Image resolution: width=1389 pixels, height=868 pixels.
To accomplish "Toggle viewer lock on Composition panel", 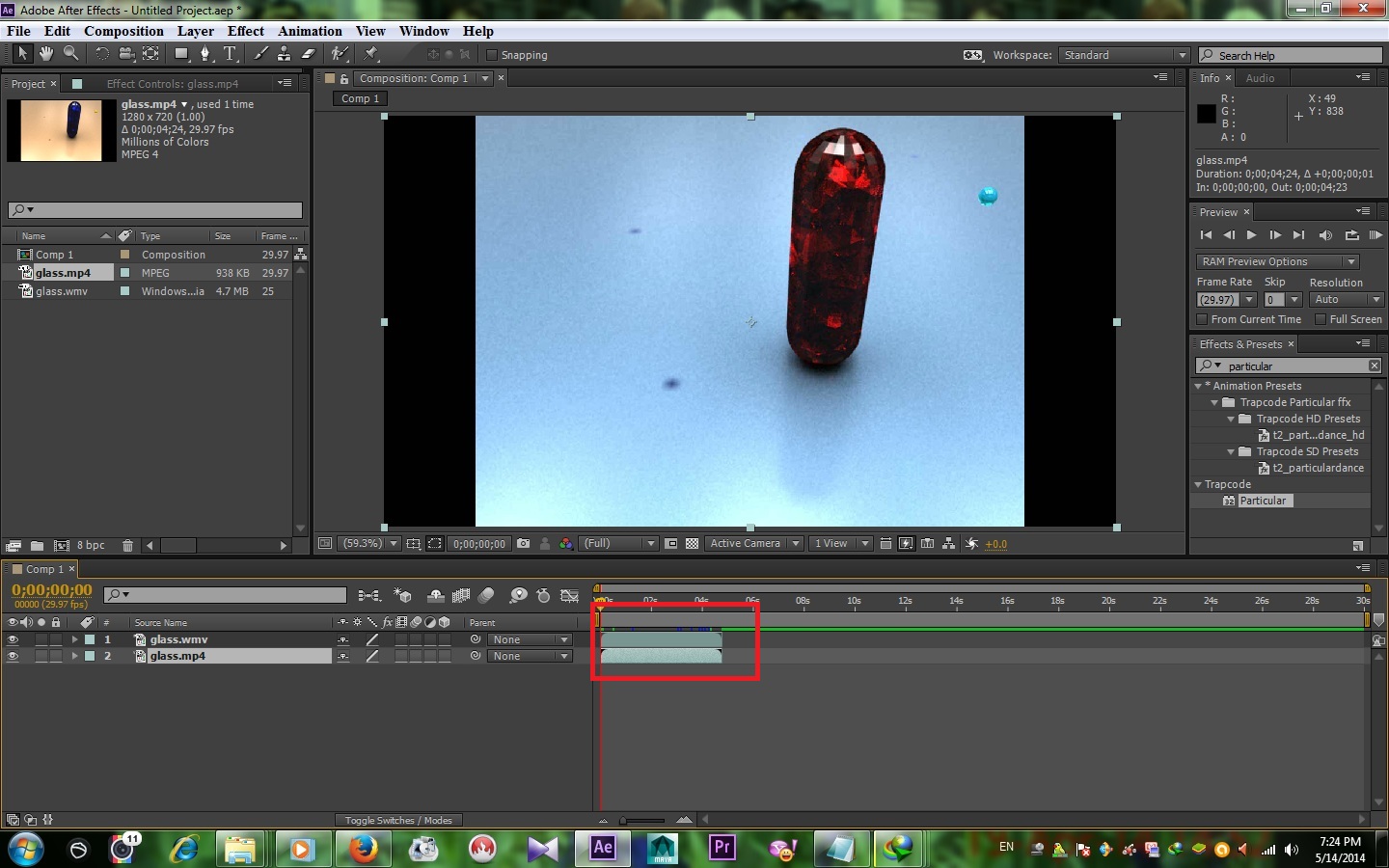I will point(343,79).
